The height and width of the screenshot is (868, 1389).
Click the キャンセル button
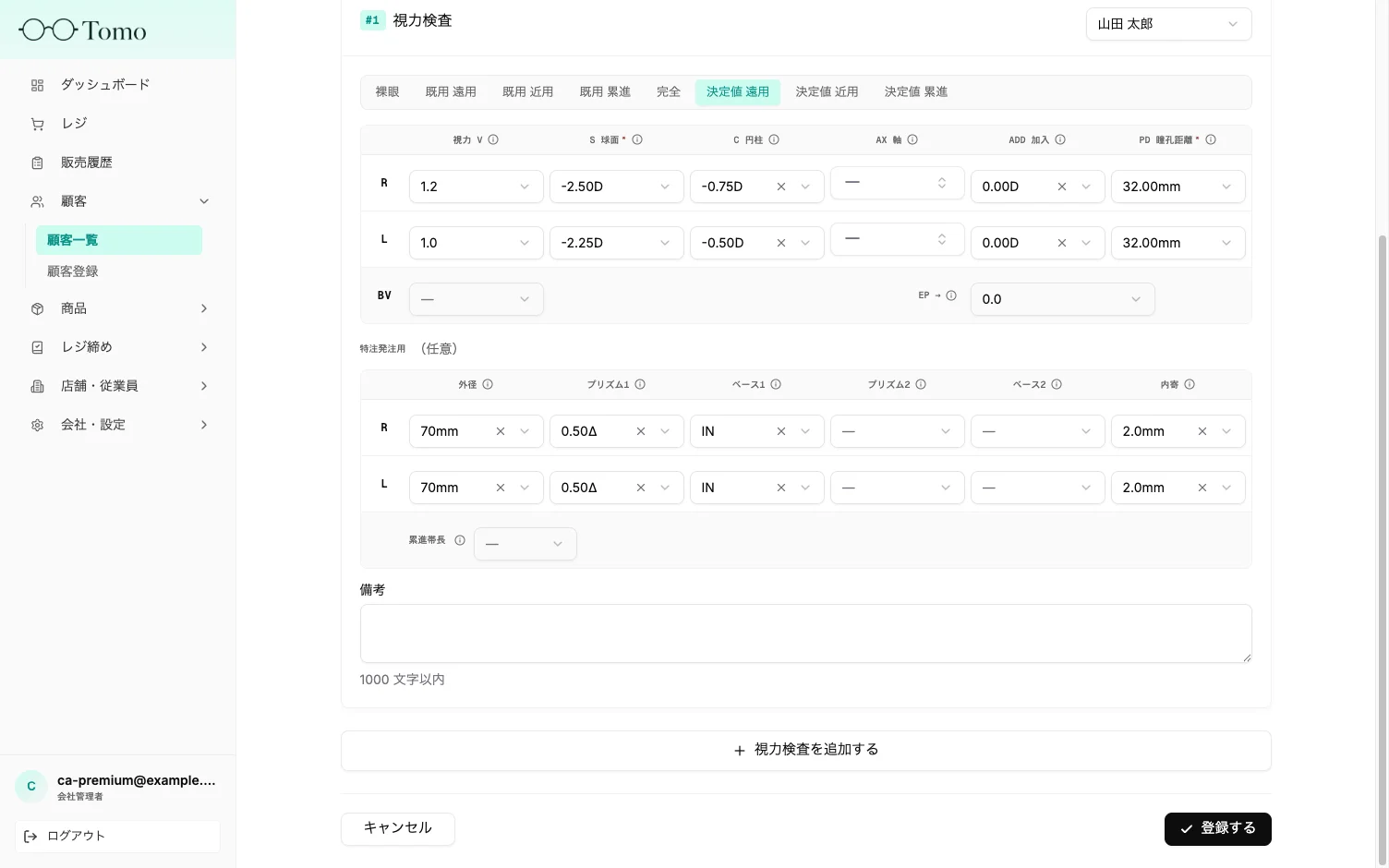tap(398, 829)
